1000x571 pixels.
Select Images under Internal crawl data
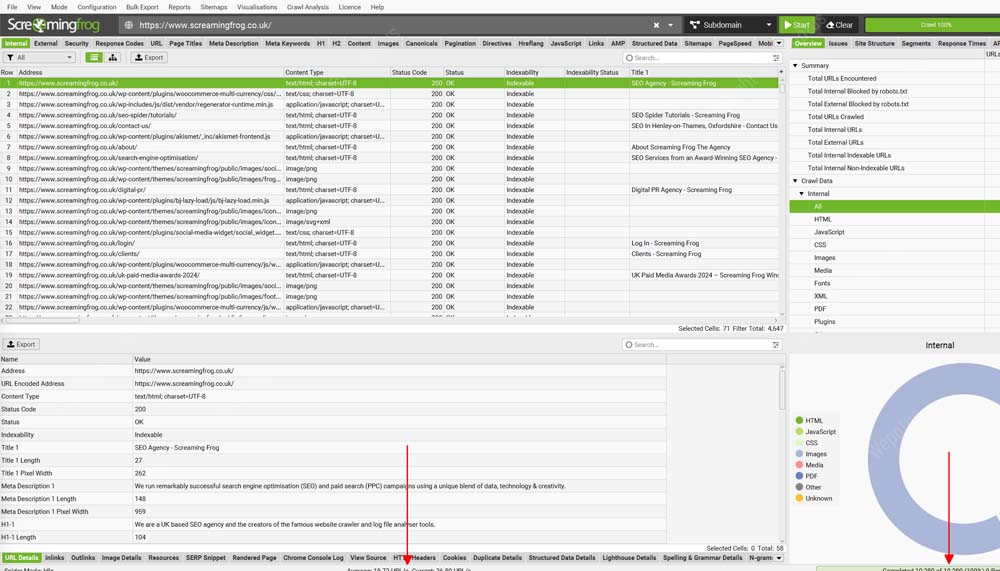pos(824,258)
